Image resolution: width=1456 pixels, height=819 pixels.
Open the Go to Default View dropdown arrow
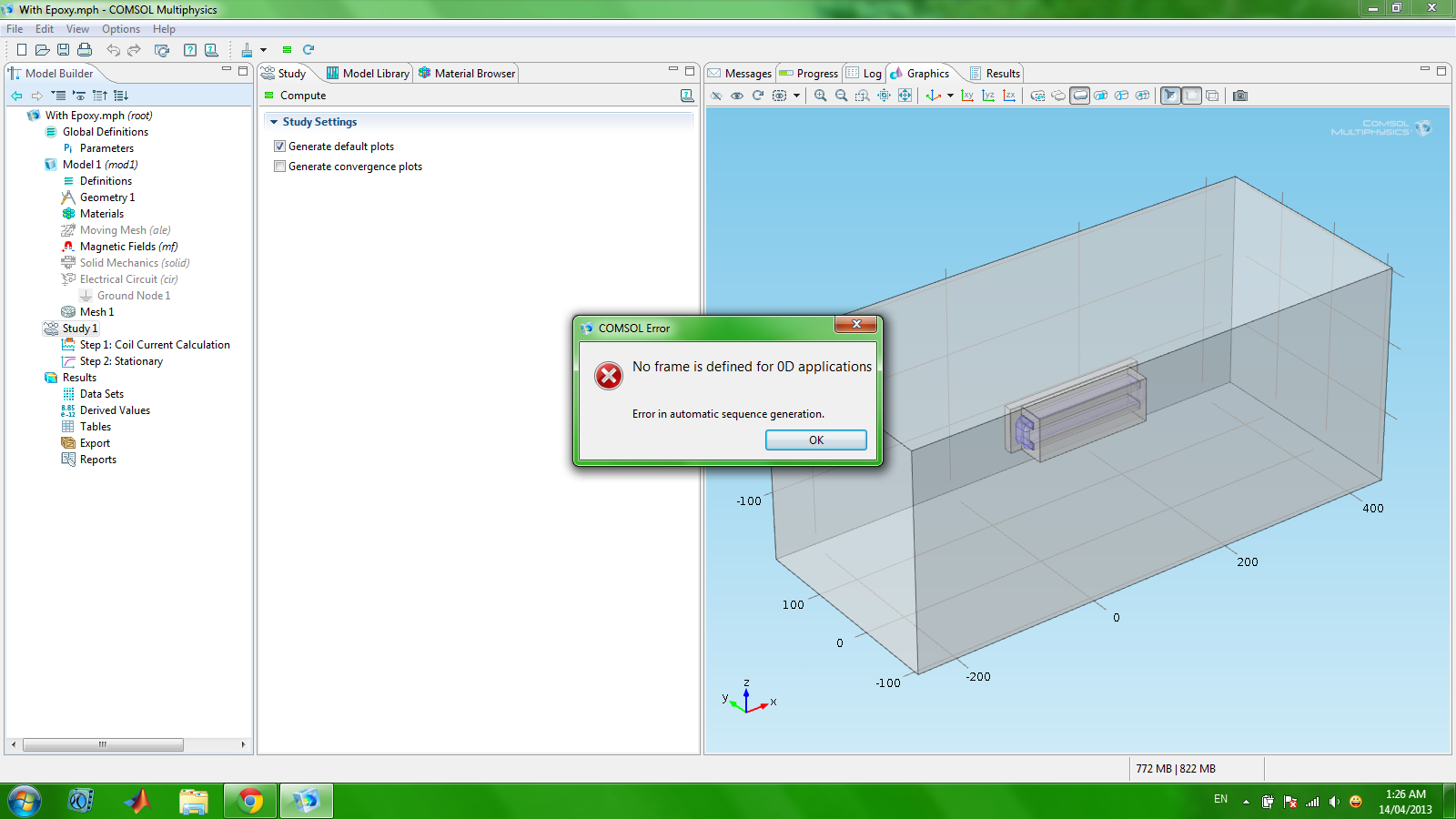[x=950, y=96]
